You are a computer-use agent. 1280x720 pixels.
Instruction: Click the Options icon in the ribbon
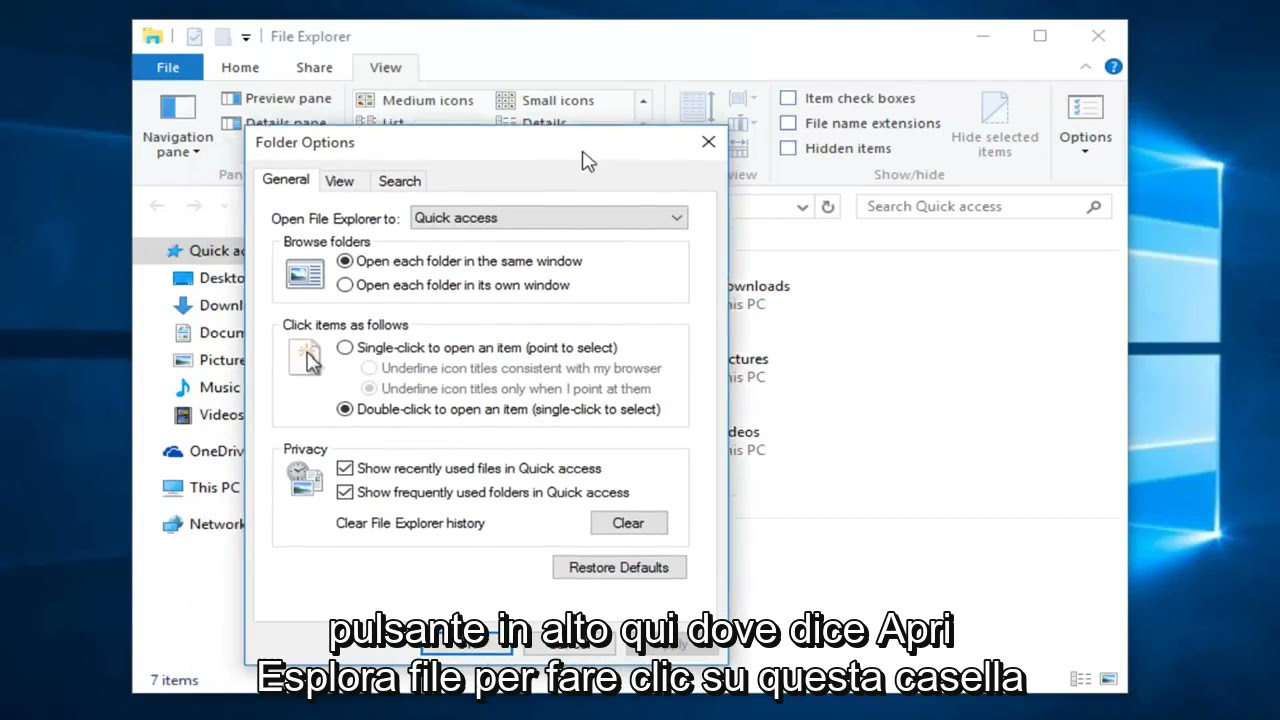[1085, 108]
